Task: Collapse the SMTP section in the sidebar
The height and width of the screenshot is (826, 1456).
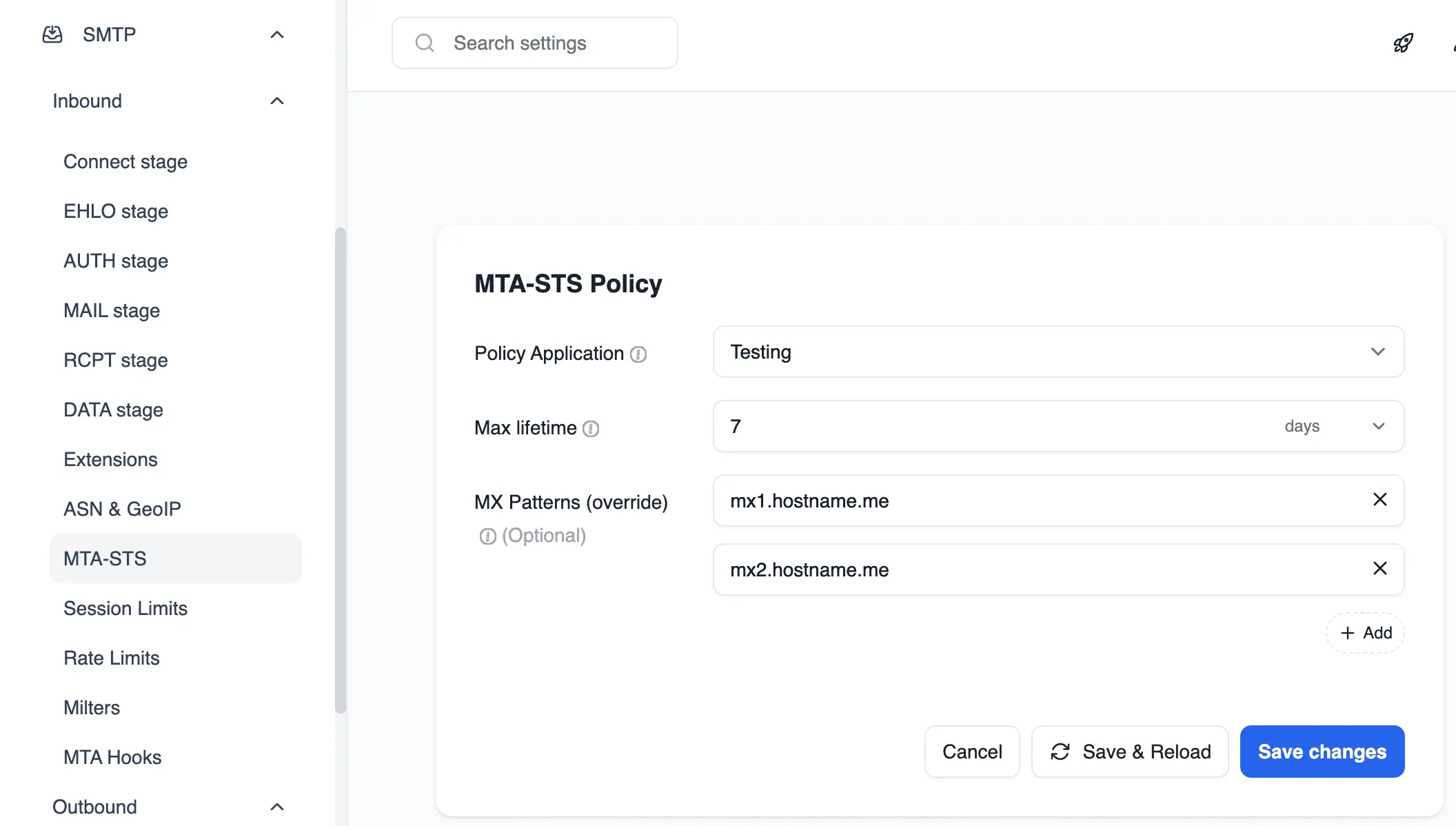Action: pos(277,34)
